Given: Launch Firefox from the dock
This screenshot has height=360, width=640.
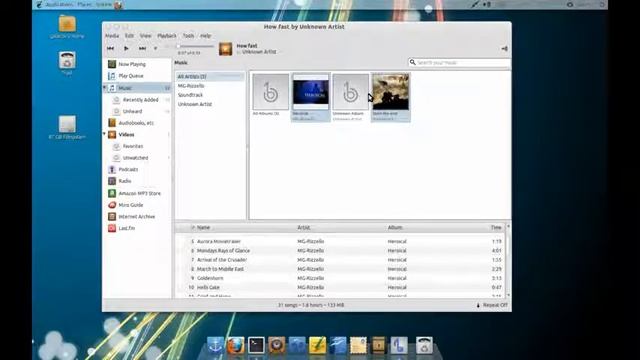Looking at the screenshot, I should point(236,345).
